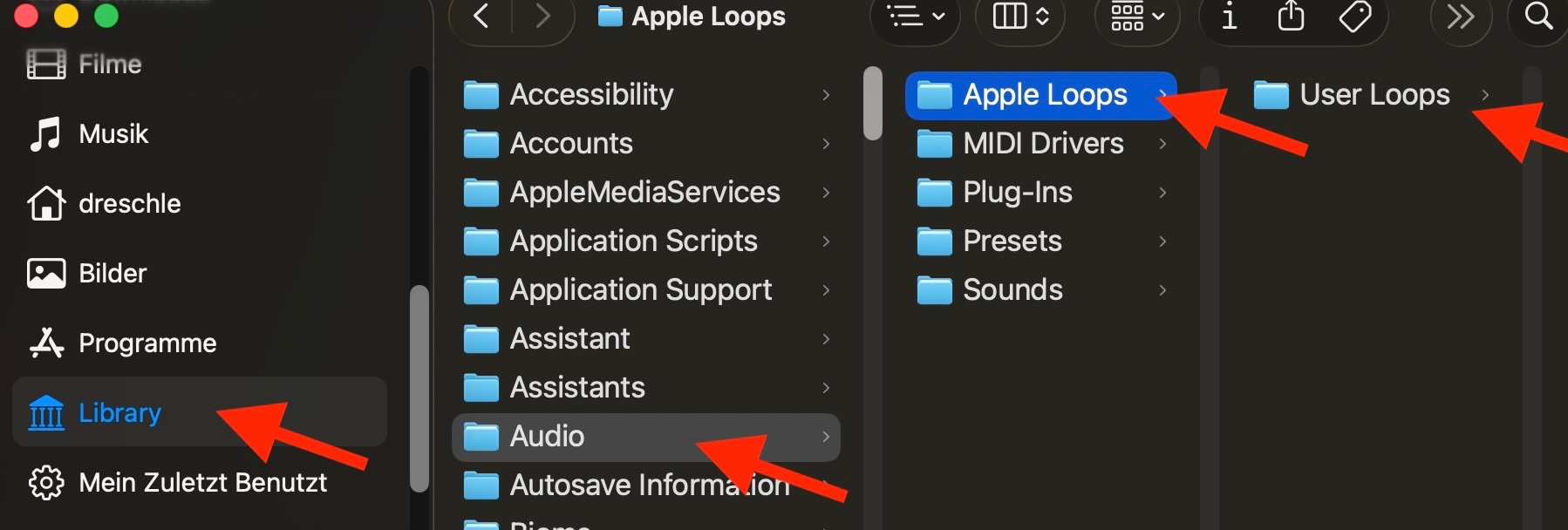Change view mode with columns switcher
The width and height of the screenshot is (1568, 530).
point(1020,17)
